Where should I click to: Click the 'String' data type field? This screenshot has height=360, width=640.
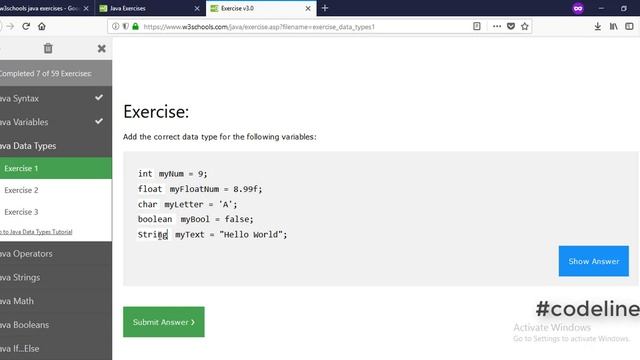pyautogui.click(x=153, y=235)
